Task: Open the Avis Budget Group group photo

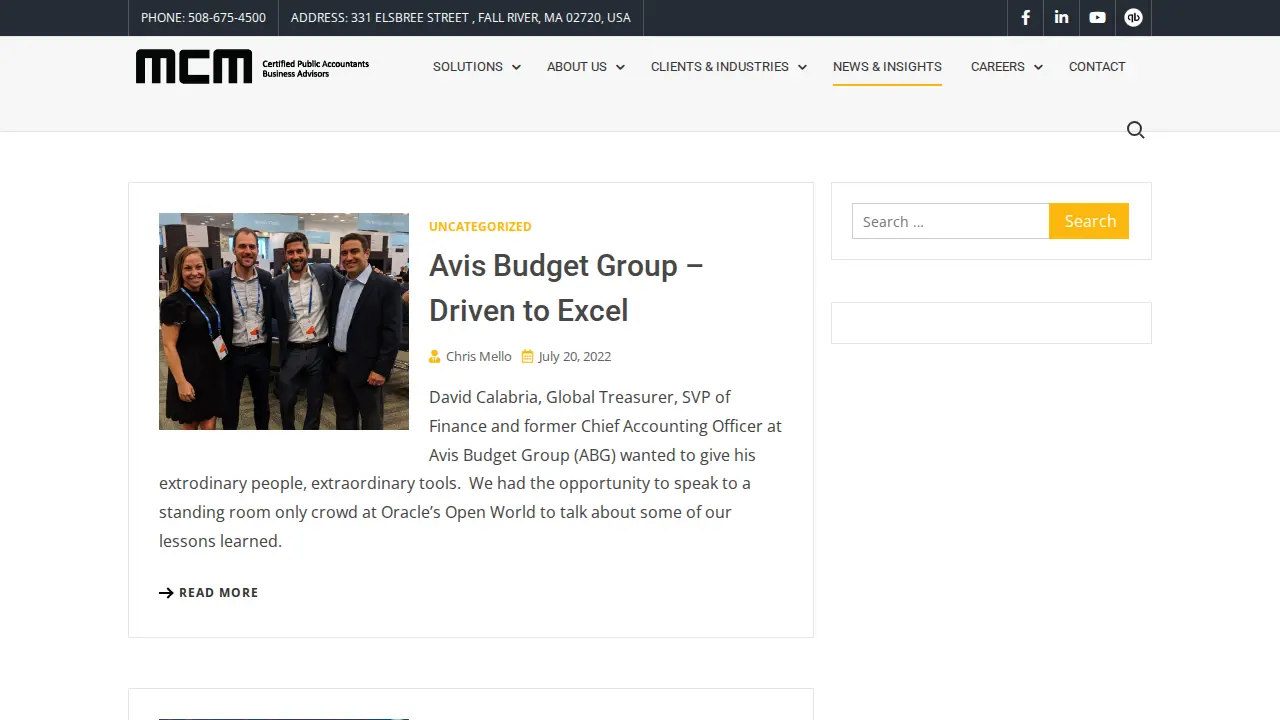Action: 284,321
